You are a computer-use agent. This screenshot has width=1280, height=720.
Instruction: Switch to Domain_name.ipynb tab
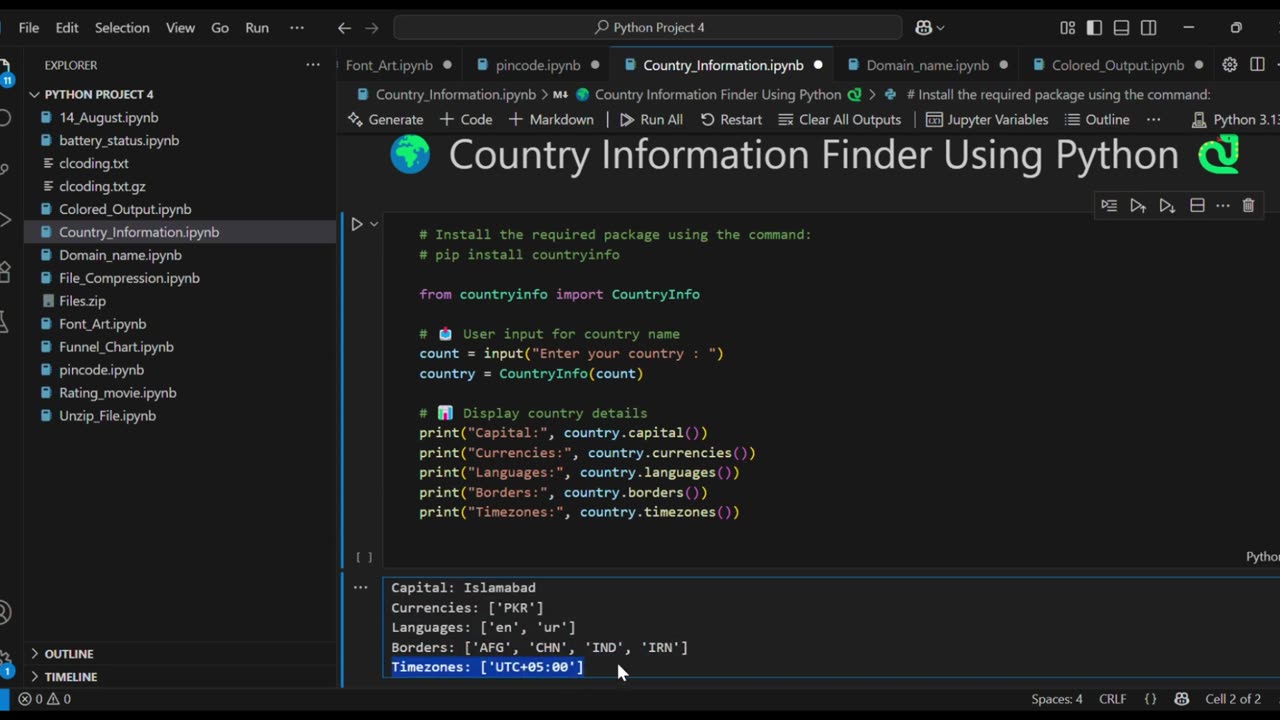(x=927, y=65)
